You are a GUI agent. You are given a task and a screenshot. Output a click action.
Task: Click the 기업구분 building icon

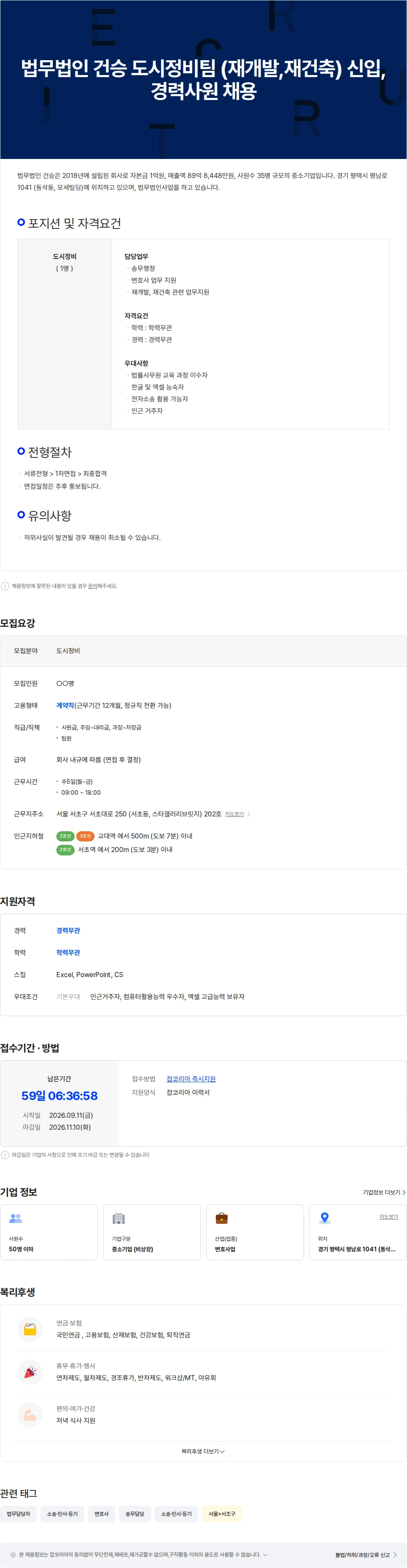119,1218
